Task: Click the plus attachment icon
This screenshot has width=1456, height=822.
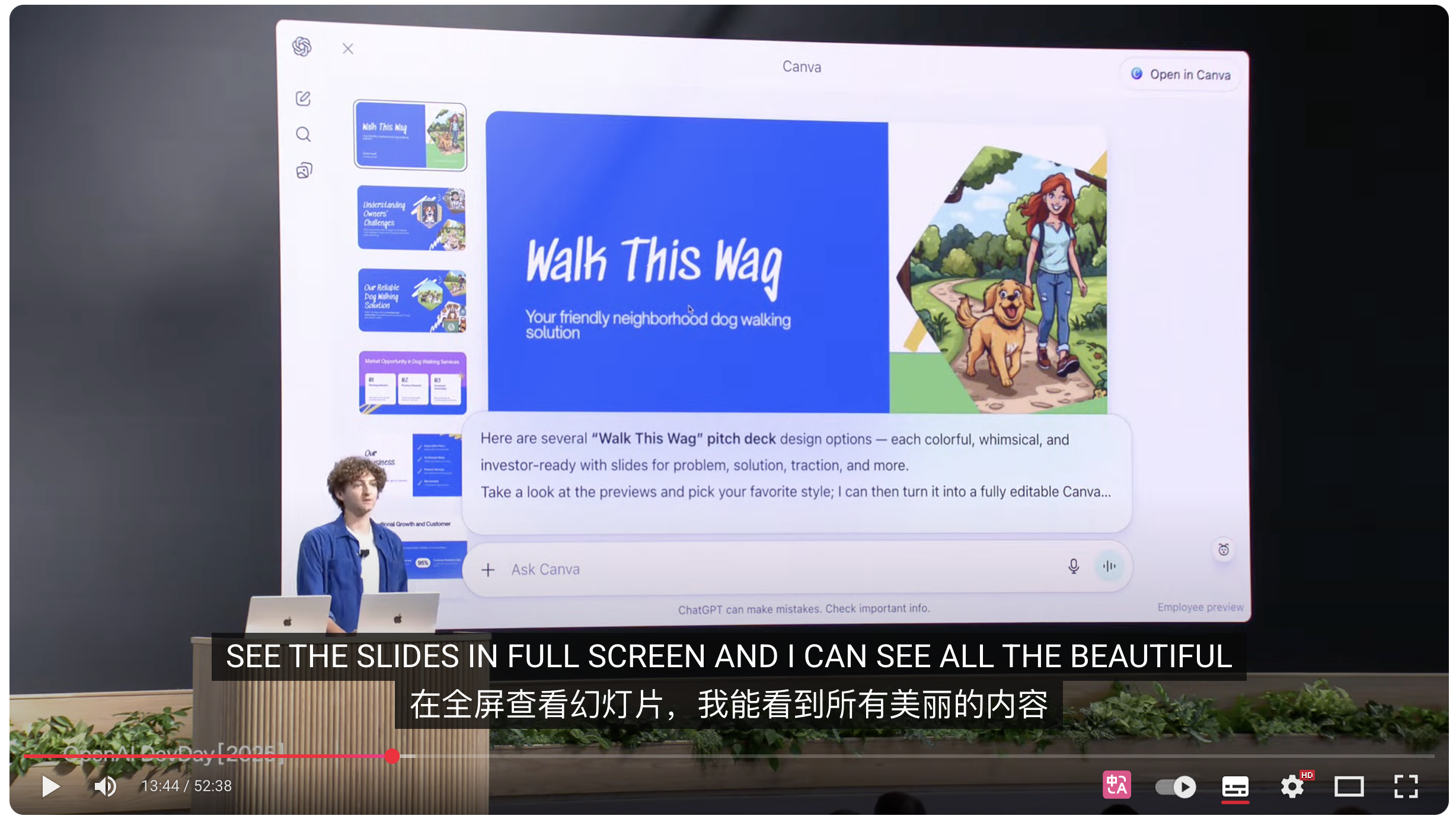Action: point(488,570)
